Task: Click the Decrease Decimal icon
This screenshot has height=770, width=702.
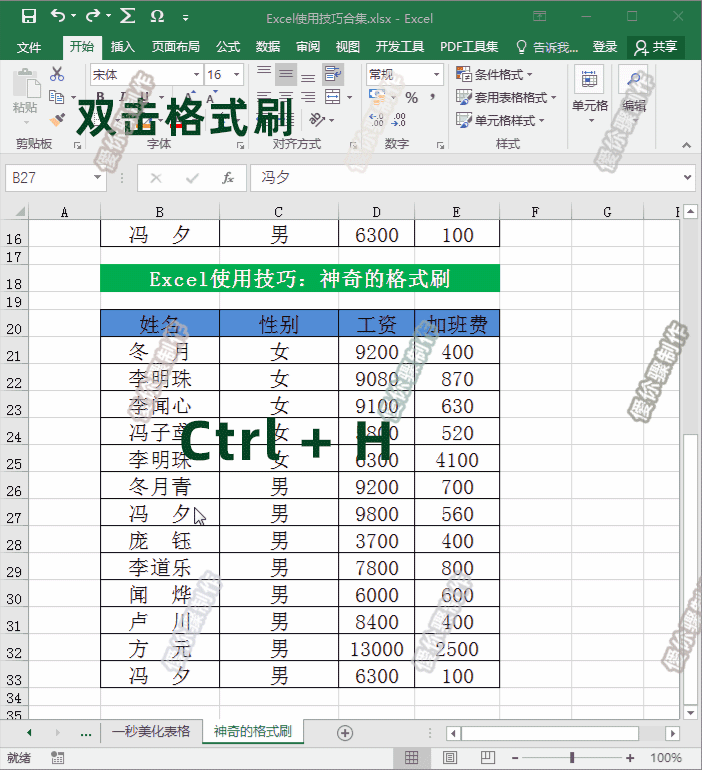Action: (x=399, y=120)
